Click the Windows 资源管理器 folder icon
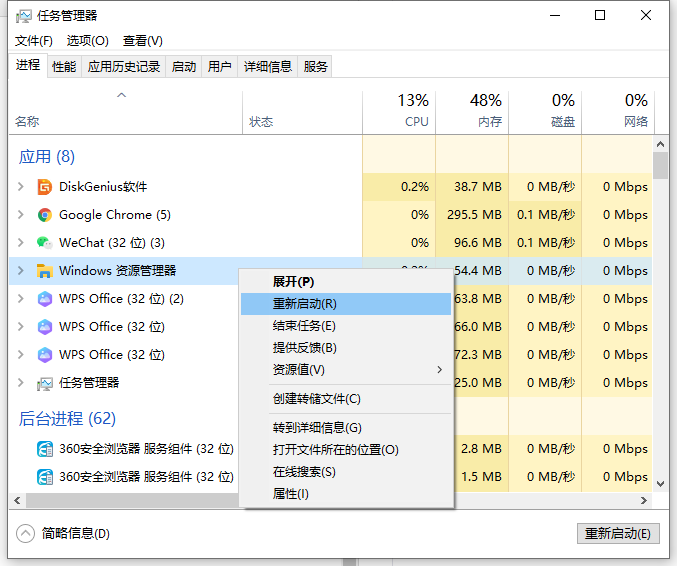 45,271
